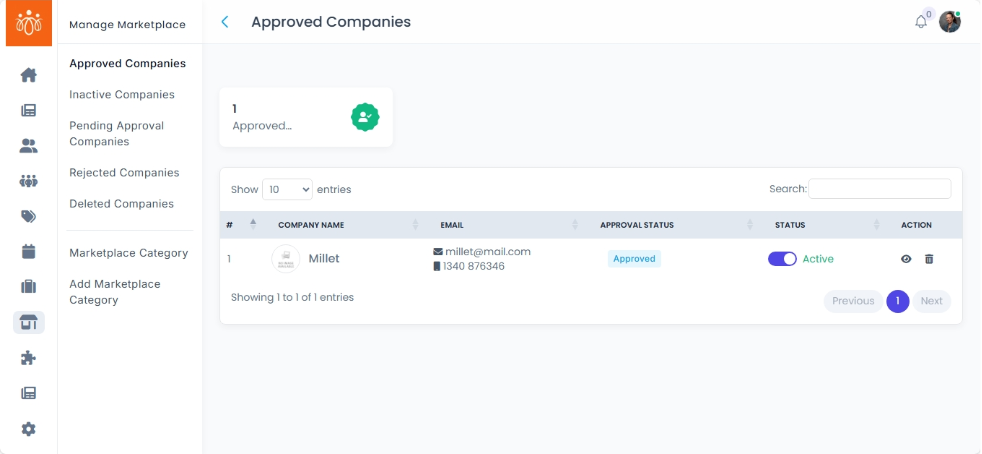Click the back arrow beside Approved Companies
982x454 pixels.
(x=225, y=22)
